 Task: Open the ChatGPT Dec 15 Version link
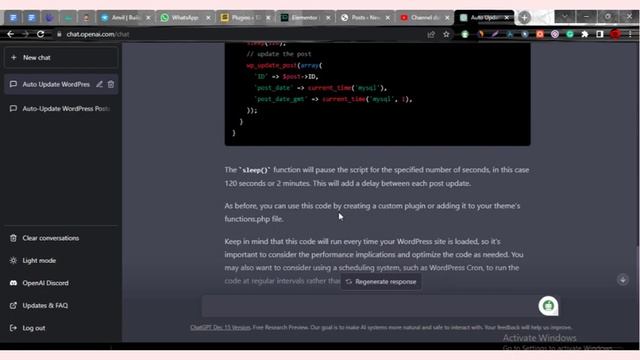tap(220, 327)
